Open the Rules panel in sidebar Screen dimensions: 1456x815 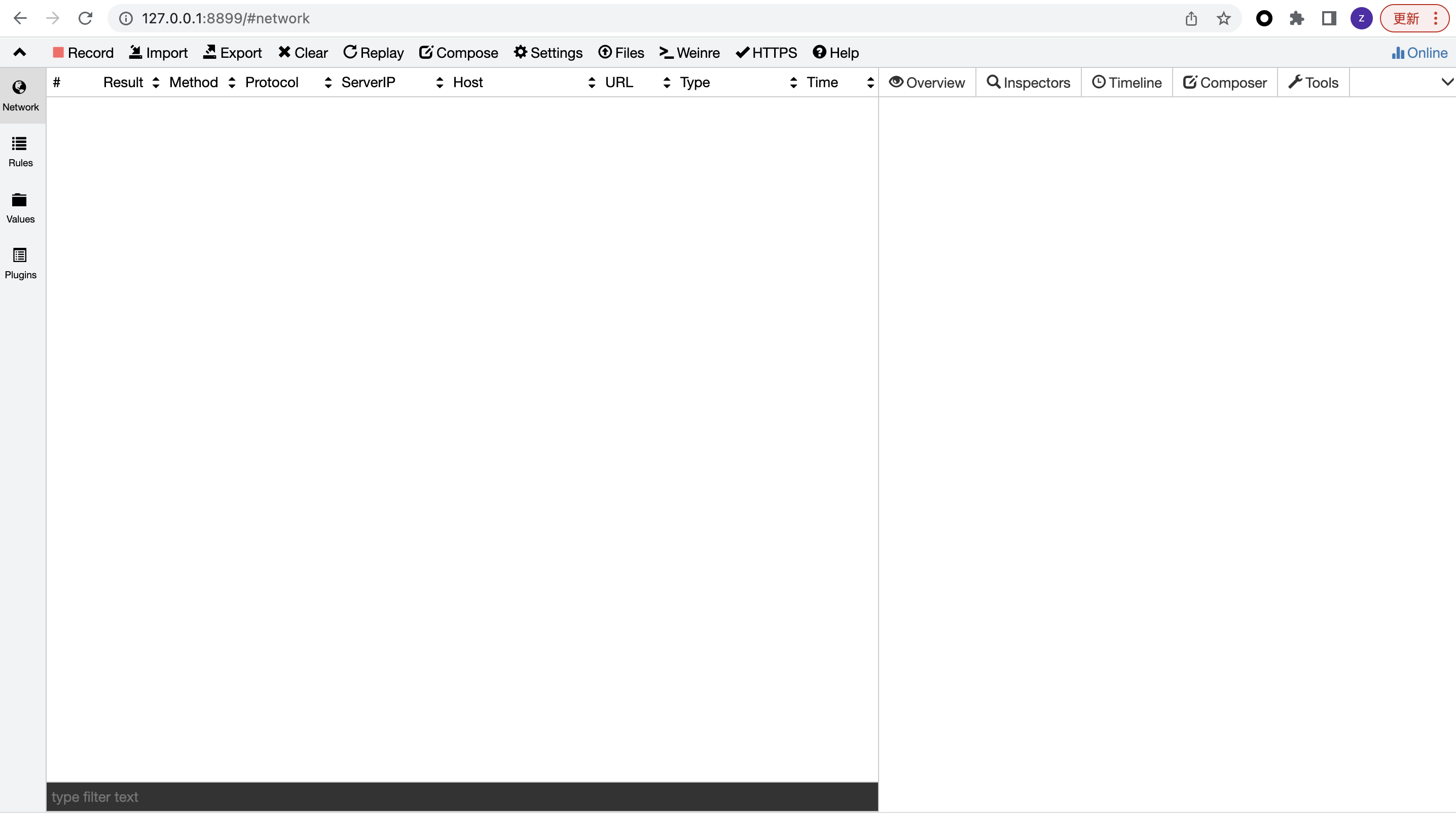[20, 151]
